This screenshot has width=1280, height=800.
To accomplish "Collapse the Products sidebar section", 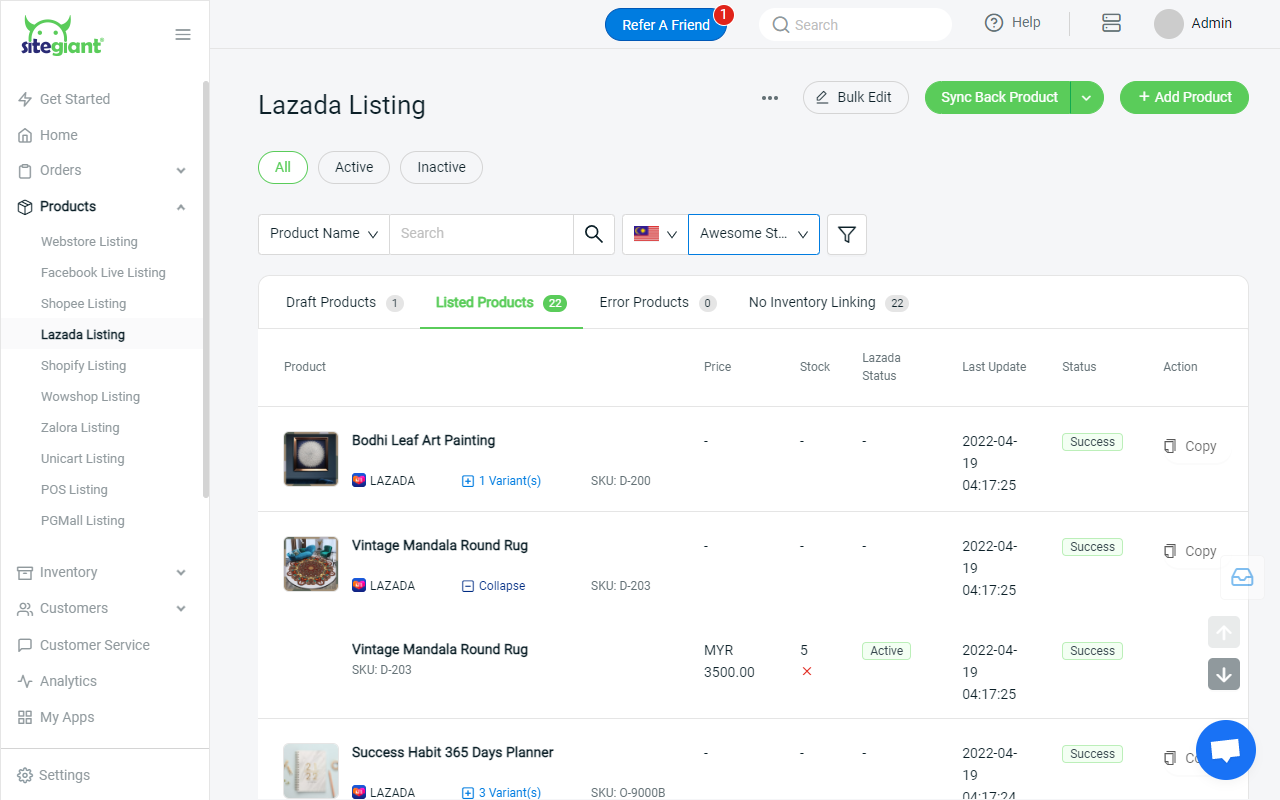I will tap(181, 207).
